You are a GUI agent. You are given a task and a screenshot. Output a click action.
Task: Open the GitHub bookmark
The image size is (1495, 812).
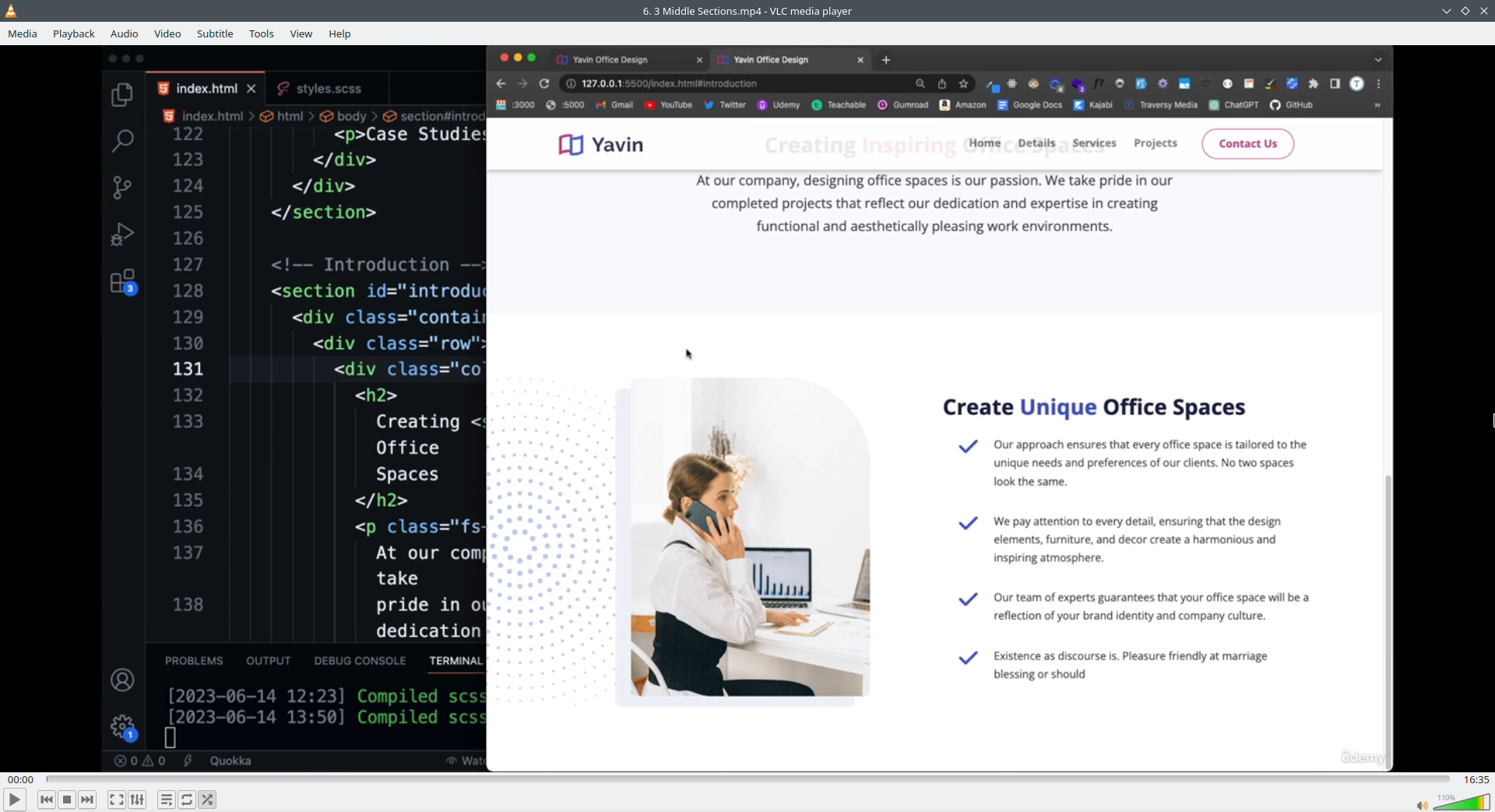point(1292,105)
